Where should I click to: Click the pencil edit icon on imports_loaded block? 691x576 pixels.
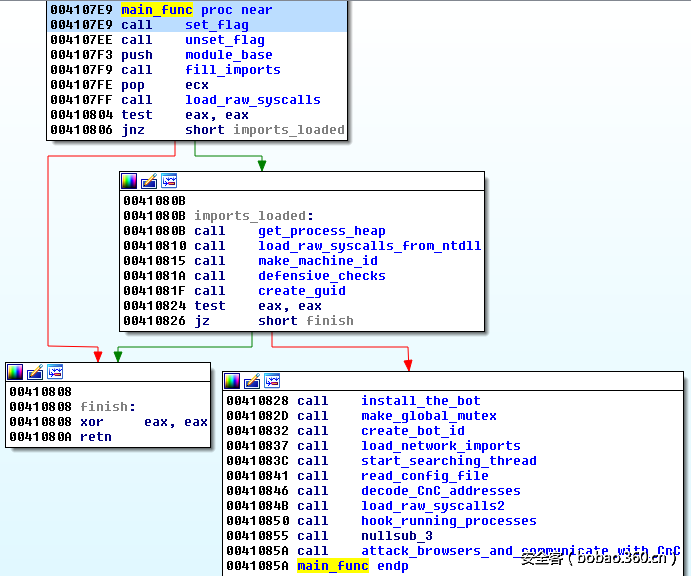click(x=149, y=181)
